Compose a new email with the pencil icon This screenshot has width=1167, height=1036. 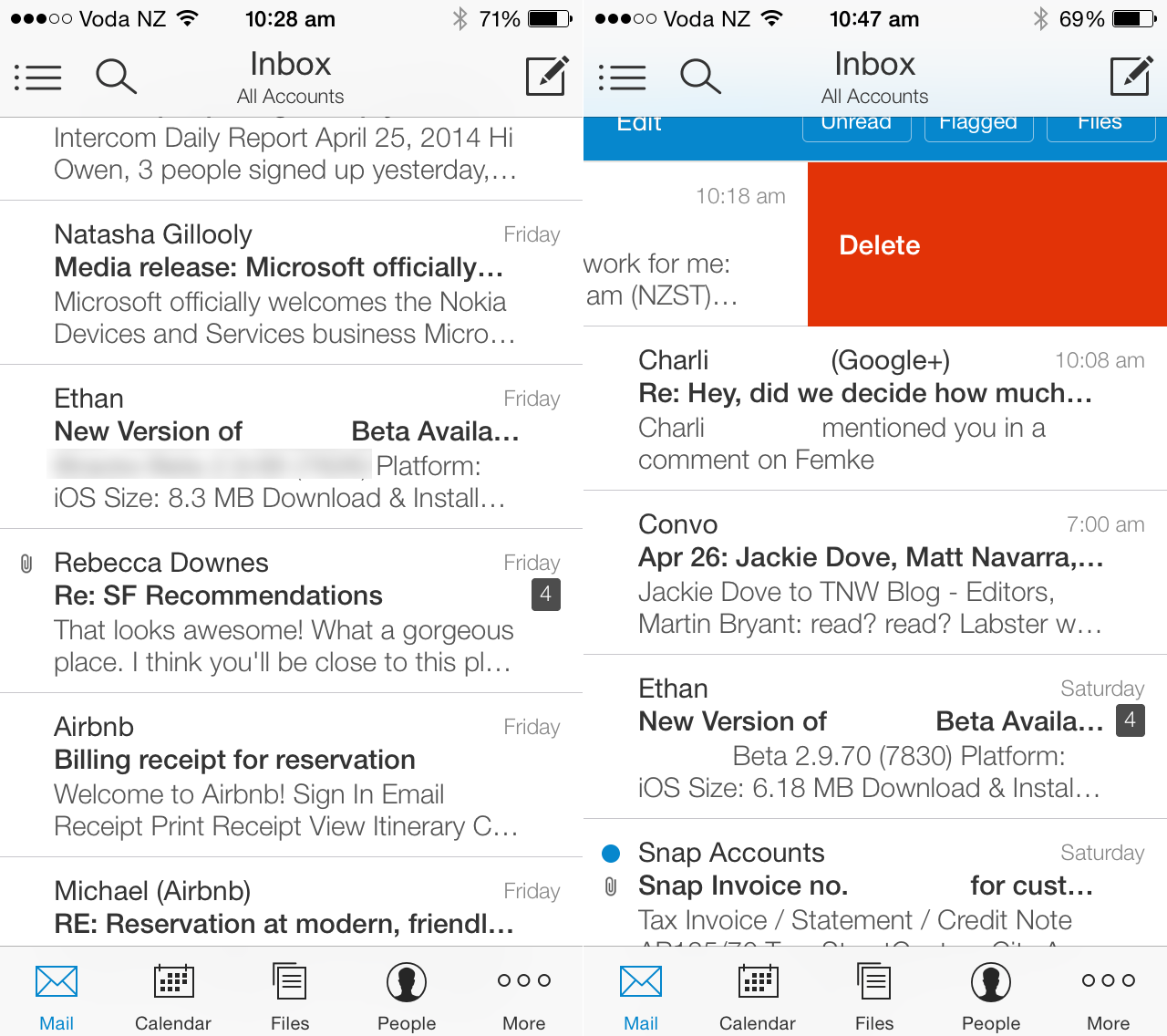[x=546, y=78]
